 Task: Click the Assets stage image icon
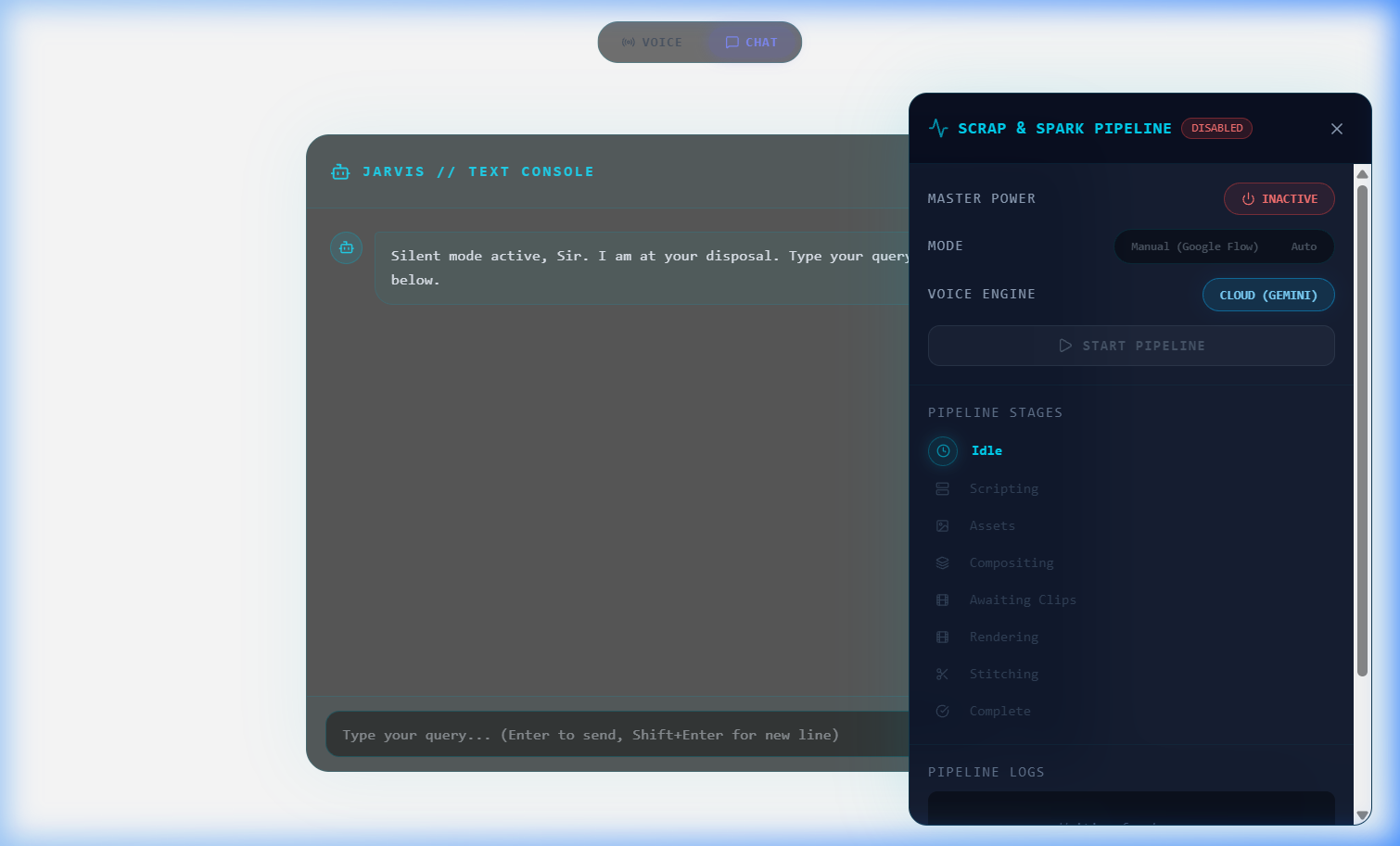point(942,525)
